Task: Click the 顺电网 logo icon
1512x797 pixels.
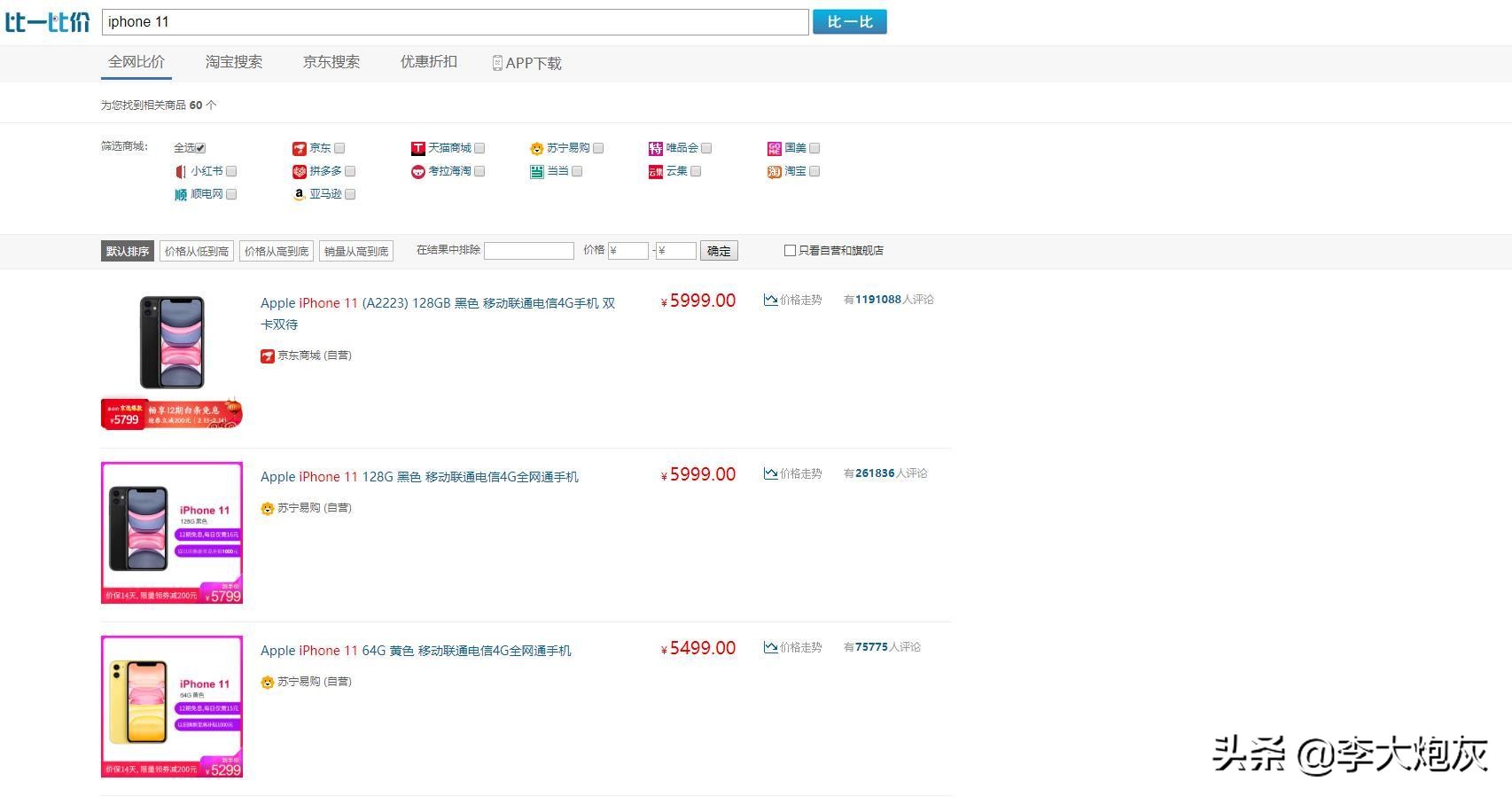Action: click(x=181, y=195)
